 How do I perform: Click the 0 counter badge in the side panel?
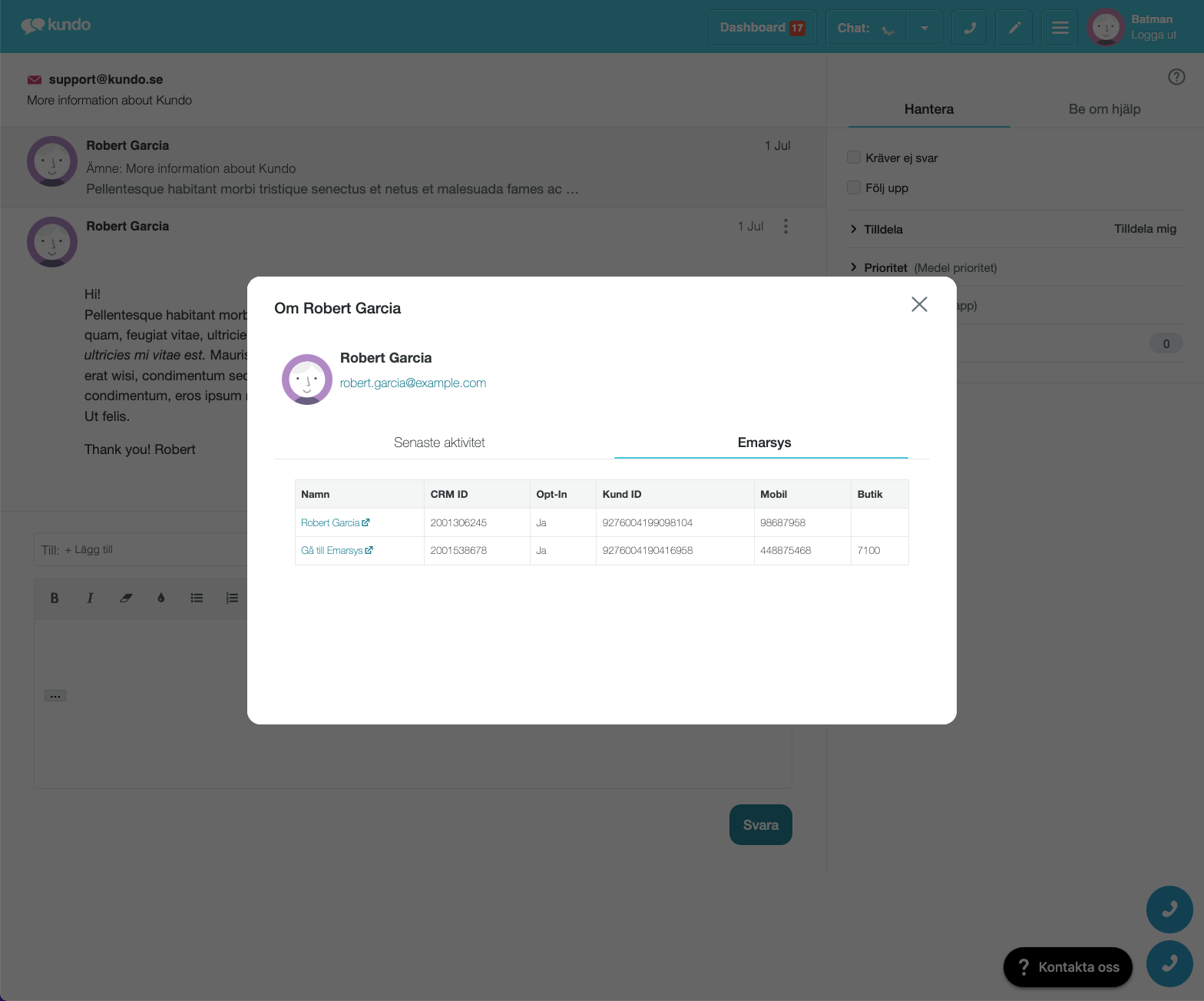1166,343
